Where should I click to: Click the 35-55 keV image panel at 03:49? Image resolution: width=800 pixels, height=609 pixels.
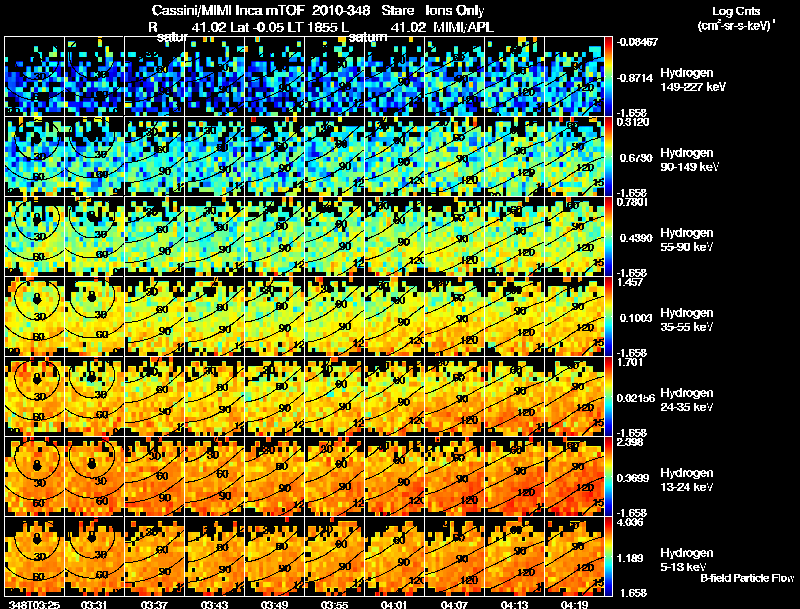click(x=274, y=316)
